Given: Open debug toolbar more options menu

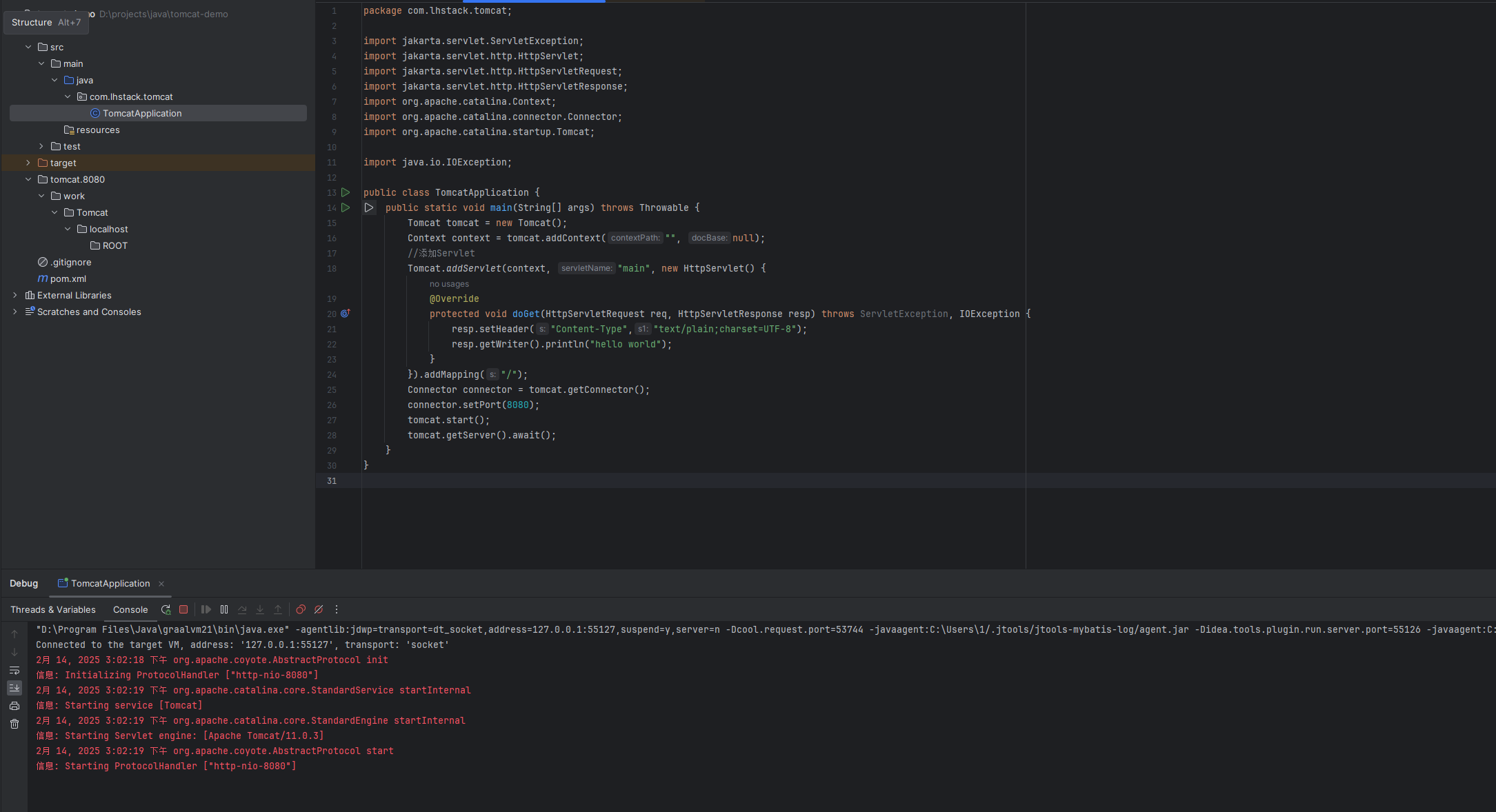Looking at the screenshot, I should click(337, 609).
